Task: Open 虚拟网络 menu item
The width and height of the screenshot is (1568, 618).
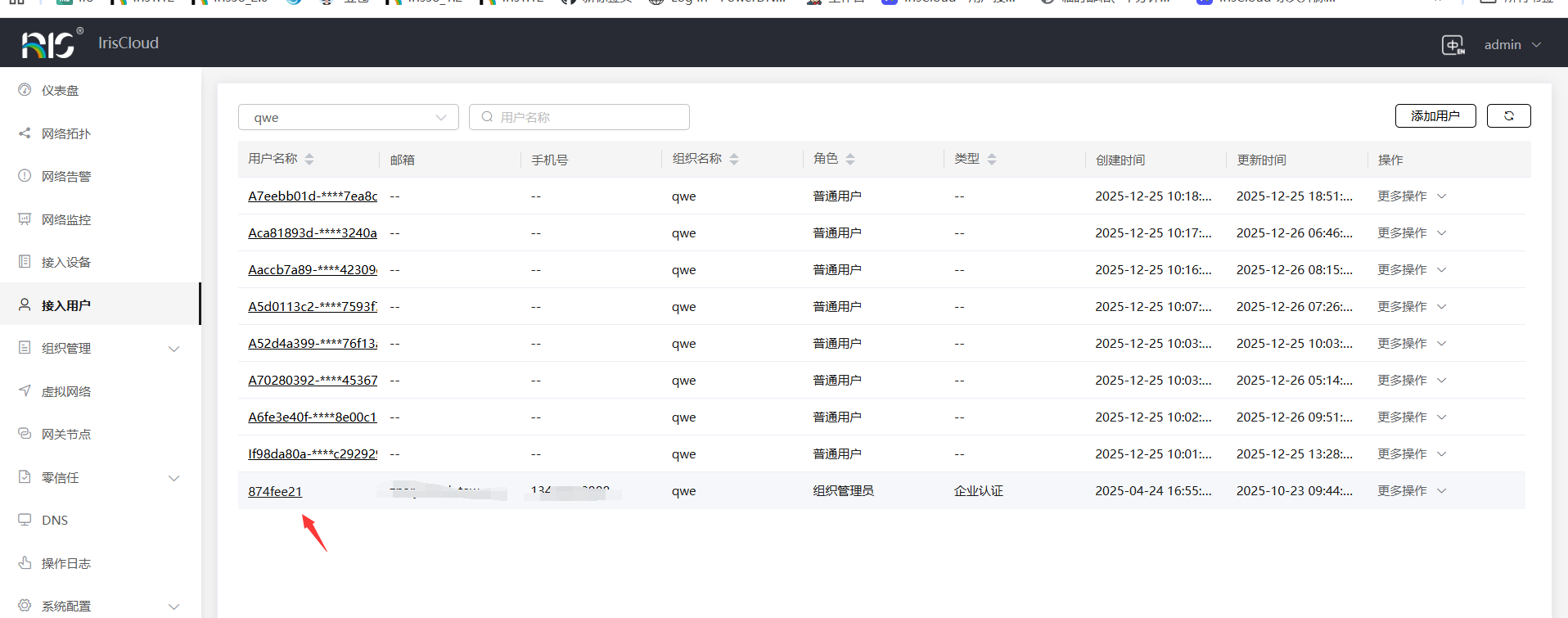Action: [x=100, y=391]
